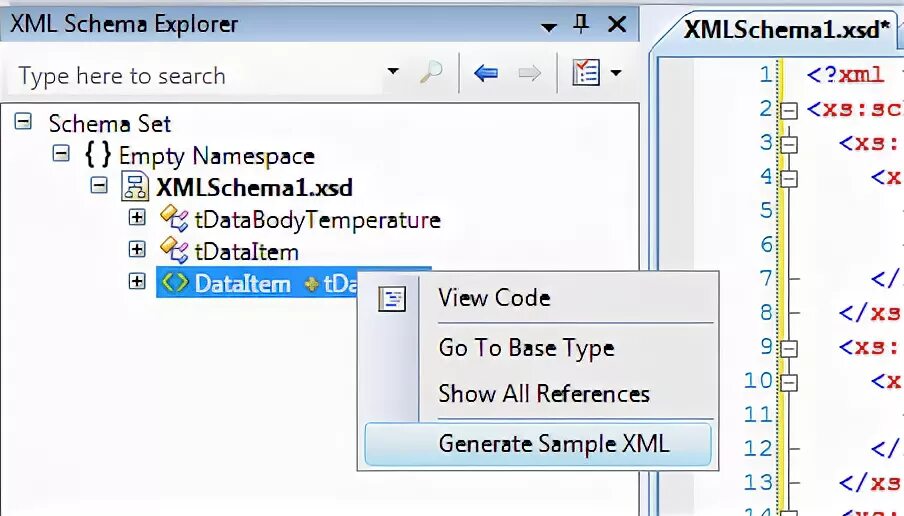Open the search box dropdown arrow

pyautogui.click(x=393, y=71)
